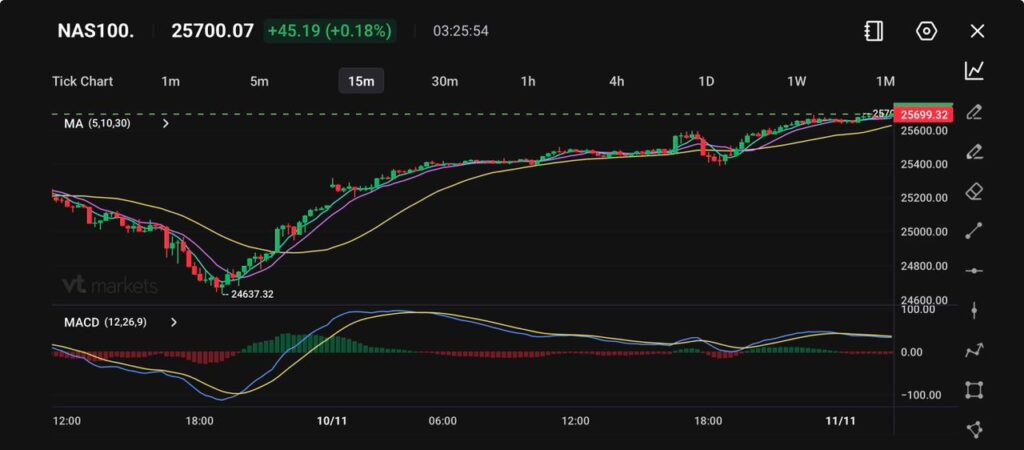Select the 1m timeframe

pyautogui.click(x=170, y=81)
